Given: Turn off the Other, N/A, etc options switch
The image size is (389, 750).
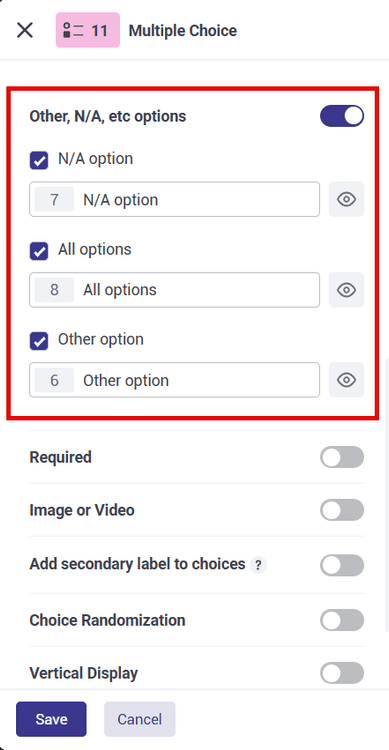Looking at the screenshot, I should (342, 116).
